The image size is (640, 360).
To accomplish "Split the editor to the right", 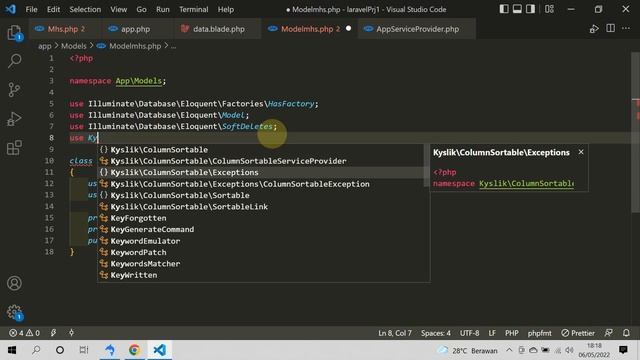I will [611, 28].
